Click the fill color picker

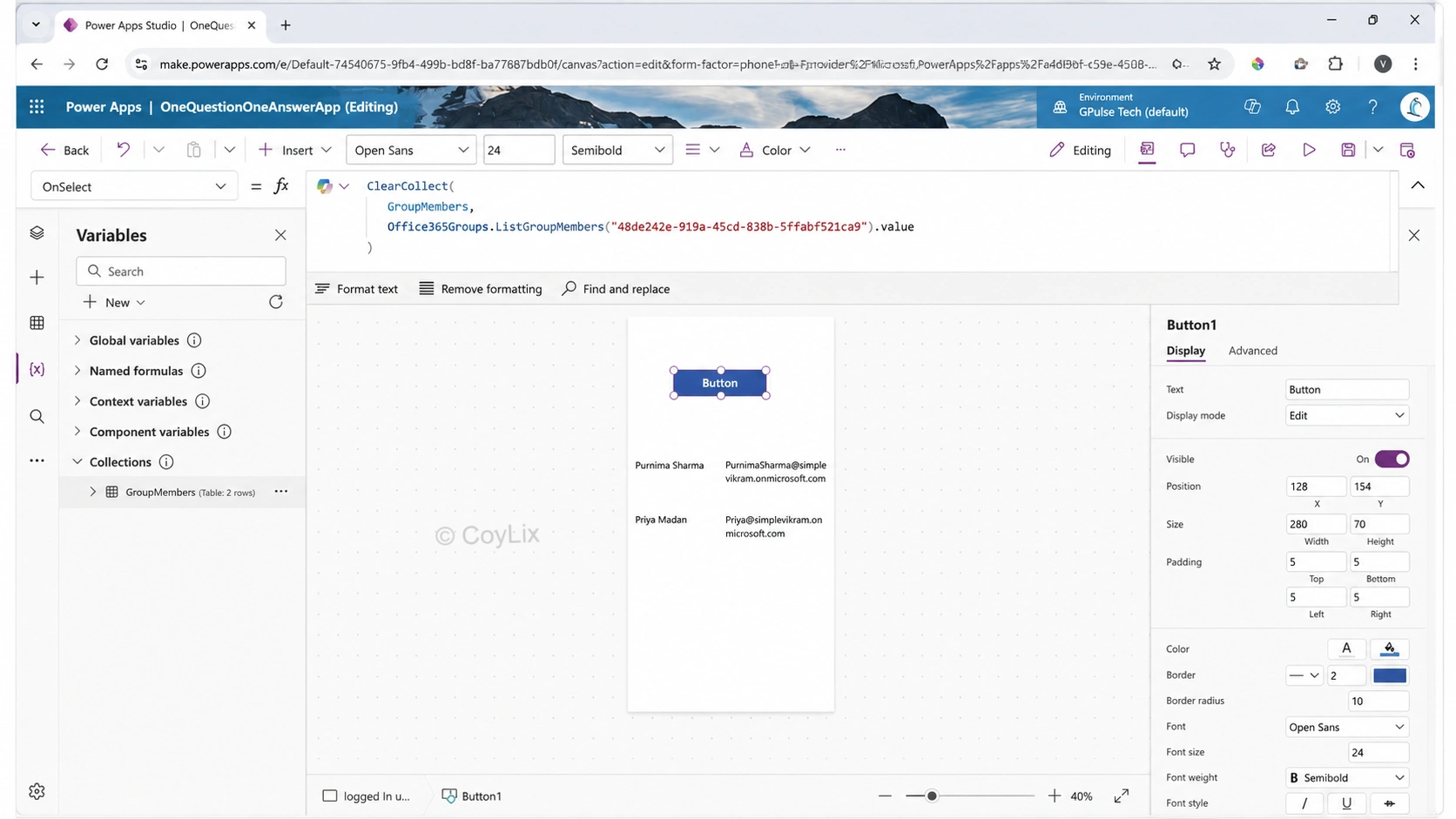click(x=1389, y=648)
